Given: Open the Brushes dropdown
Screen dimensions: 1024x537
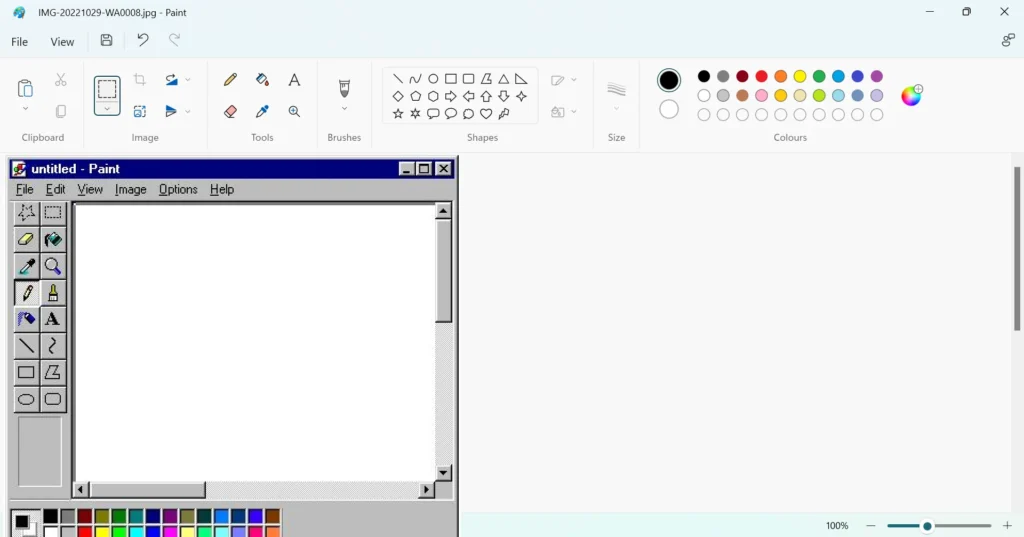Looking at the screenshot, I should click(x=344, y=108).
